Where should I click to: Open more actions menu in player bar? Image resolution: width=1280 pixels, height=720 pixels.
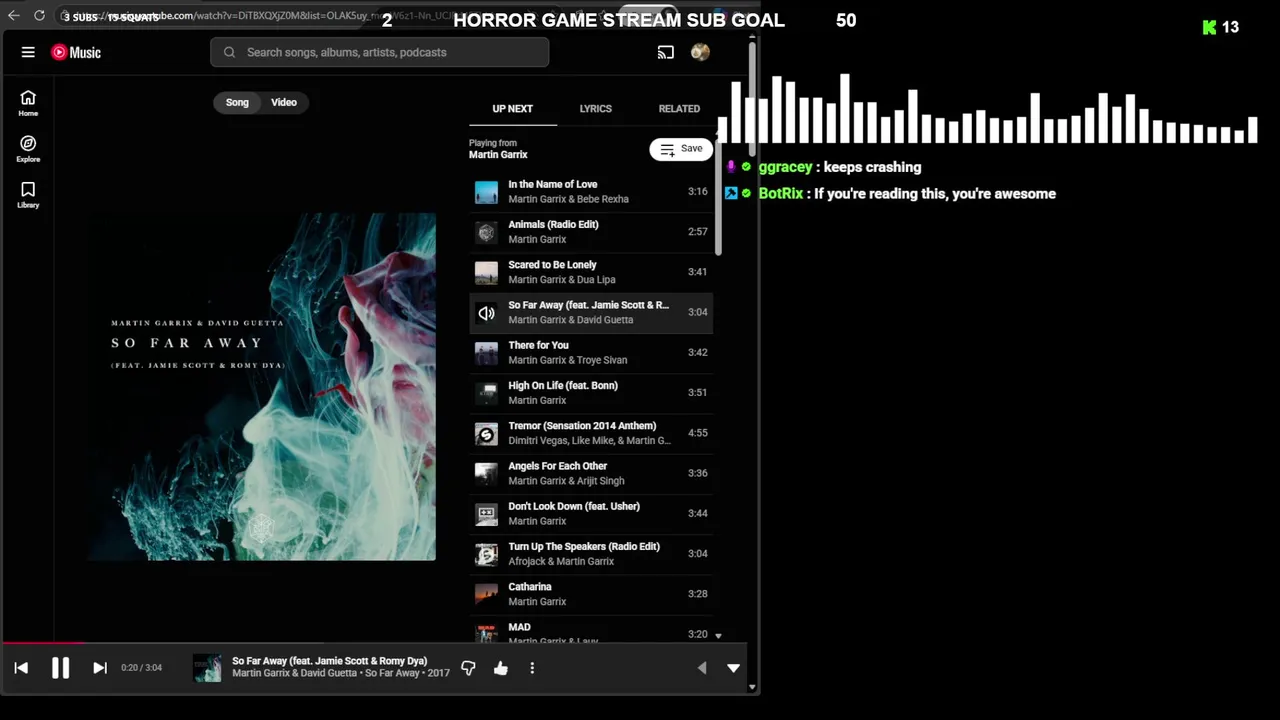[x=532, y=668]
